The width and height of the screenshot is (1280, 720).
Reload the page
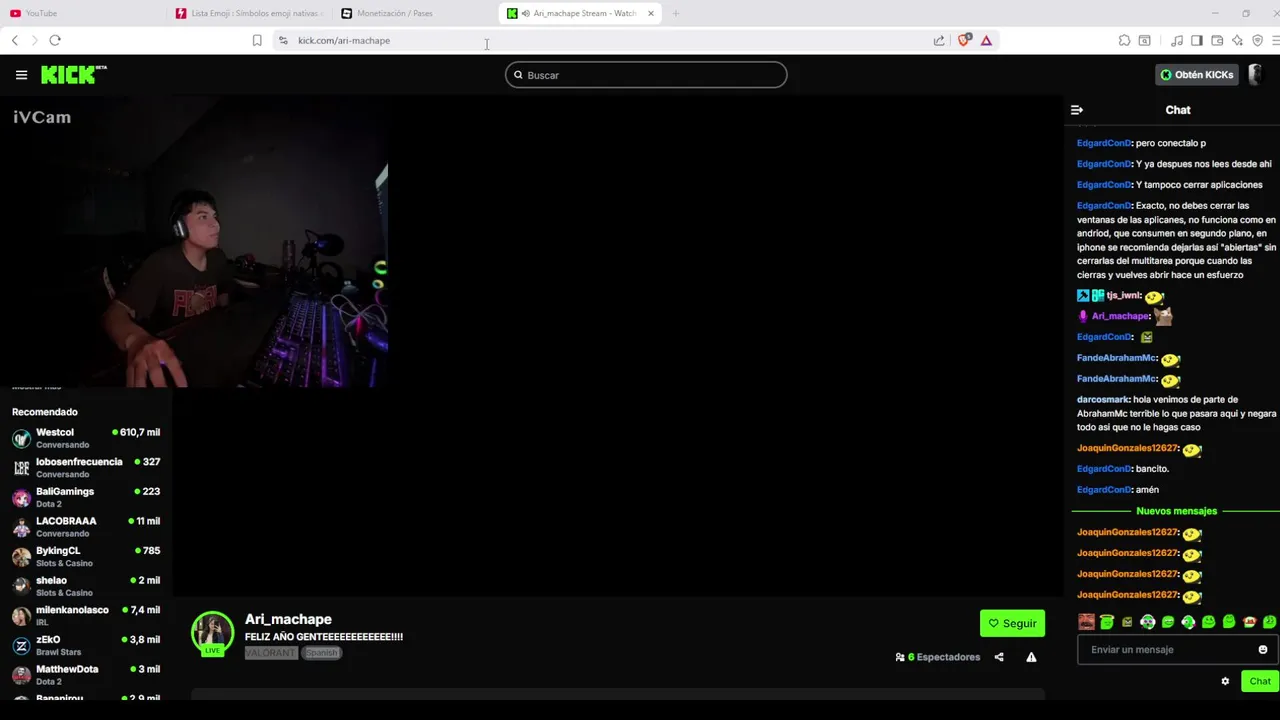click(55, 40)
